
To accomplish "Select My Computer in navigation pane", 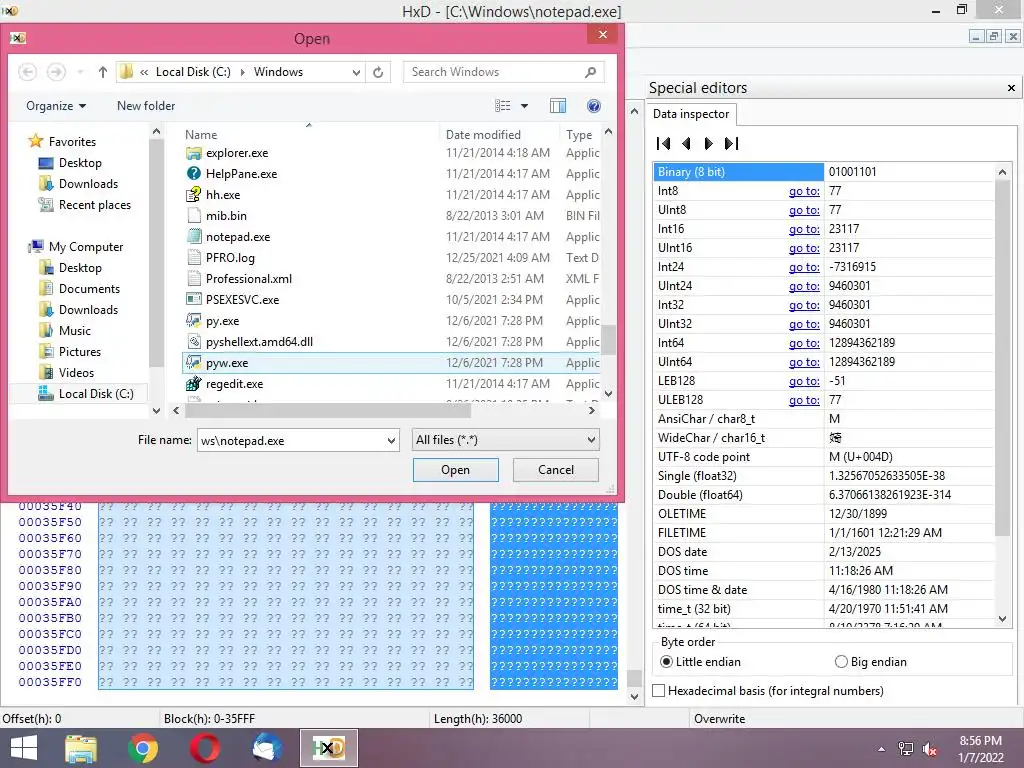I will 86,247.
